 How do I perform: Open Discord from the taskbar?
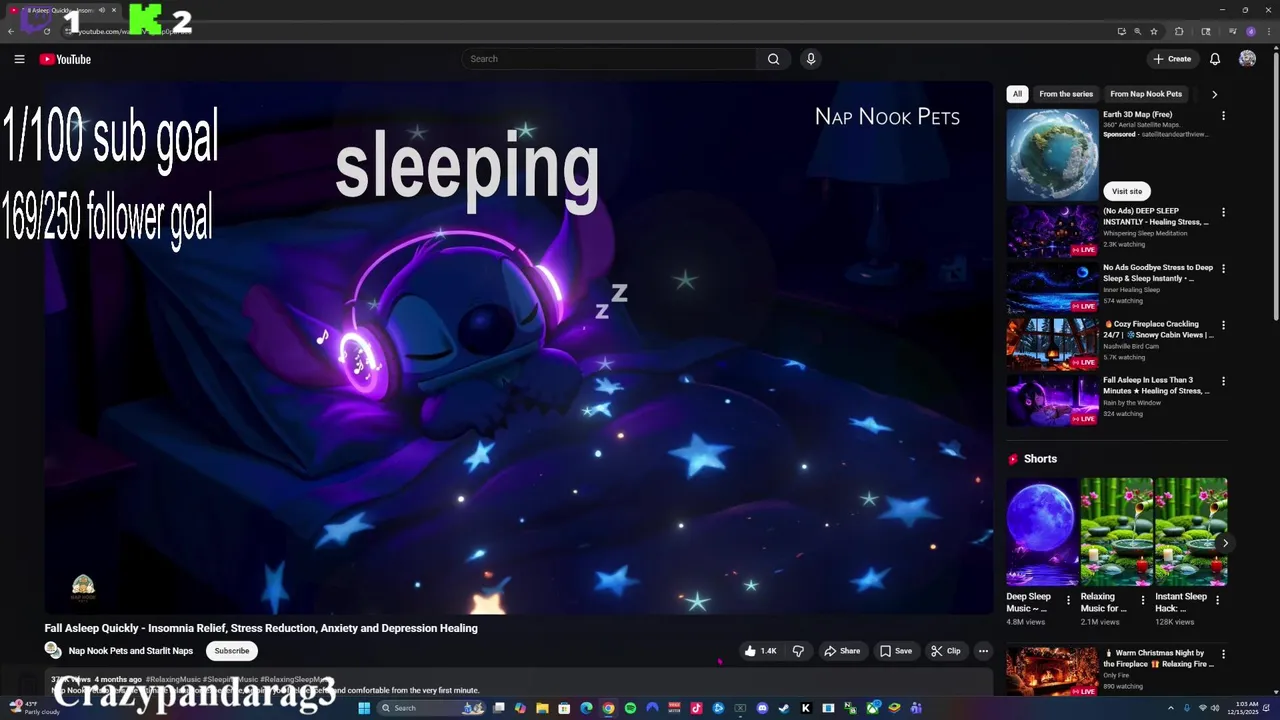tap(762, 708)
